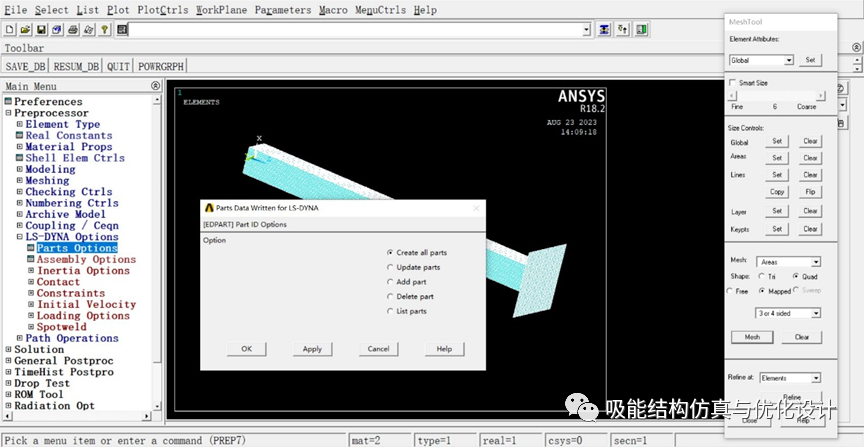Click the Image Capture printer icon
The width and height of the screenshot is (864, 447).
(x=73, y=30)
